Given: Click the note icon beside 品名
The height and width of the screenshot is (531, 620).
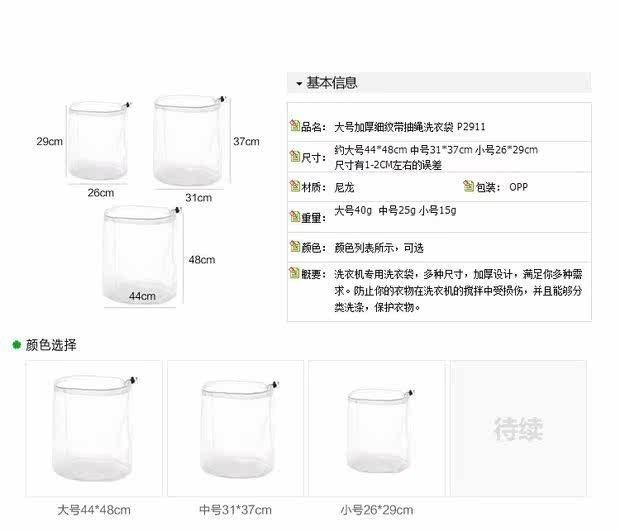Looking at the screenshot, I should [295, 126].
